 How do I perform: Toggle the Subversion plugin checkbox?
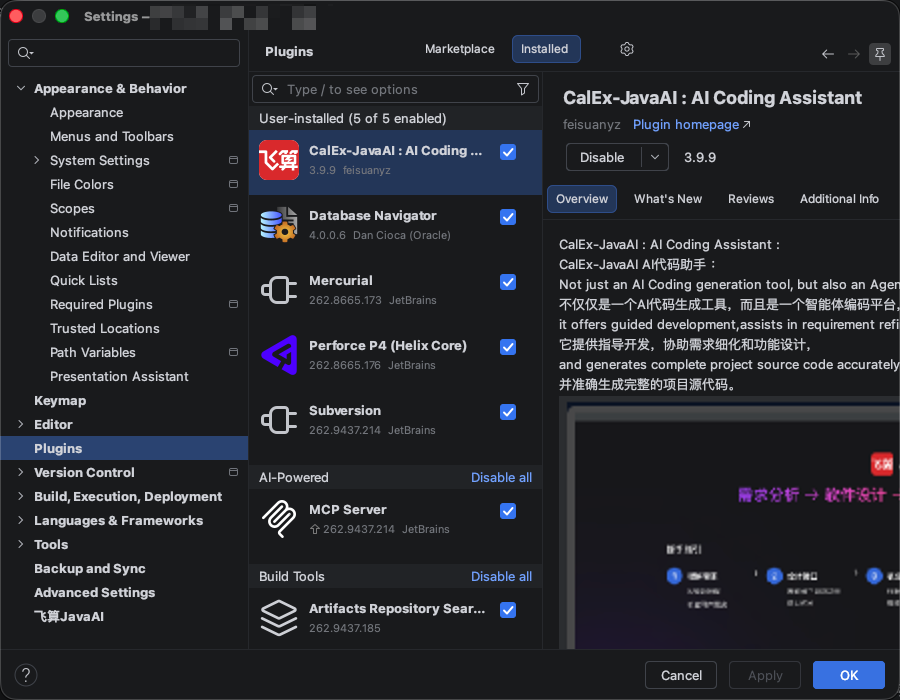click(x=508, y=412)
